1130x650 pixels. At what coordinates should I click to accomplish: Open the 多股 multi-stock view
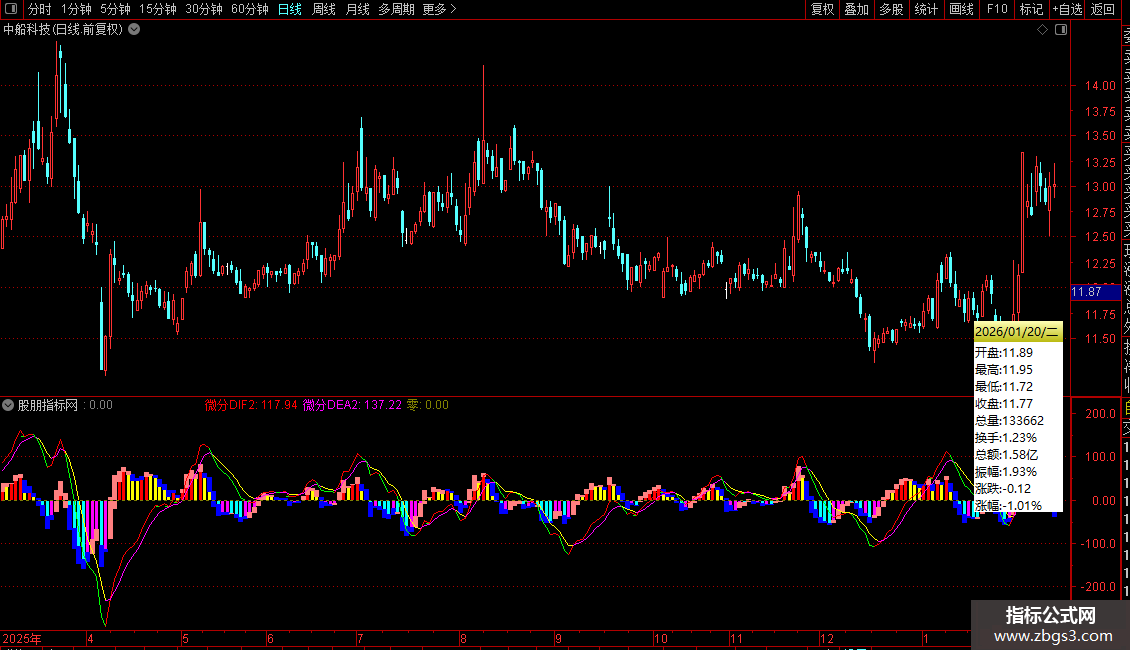(891, 9)
